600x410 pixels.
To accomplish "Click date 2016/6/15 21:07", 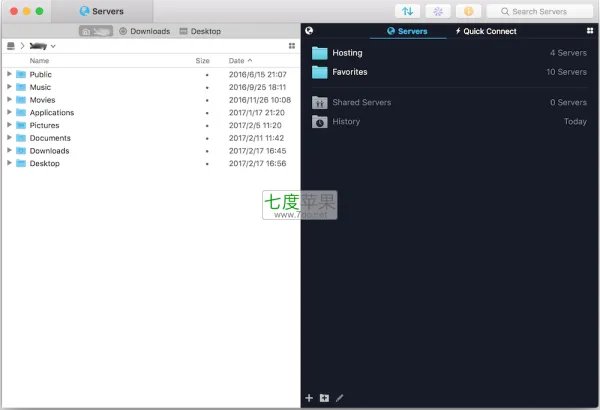I will (258, 74).
